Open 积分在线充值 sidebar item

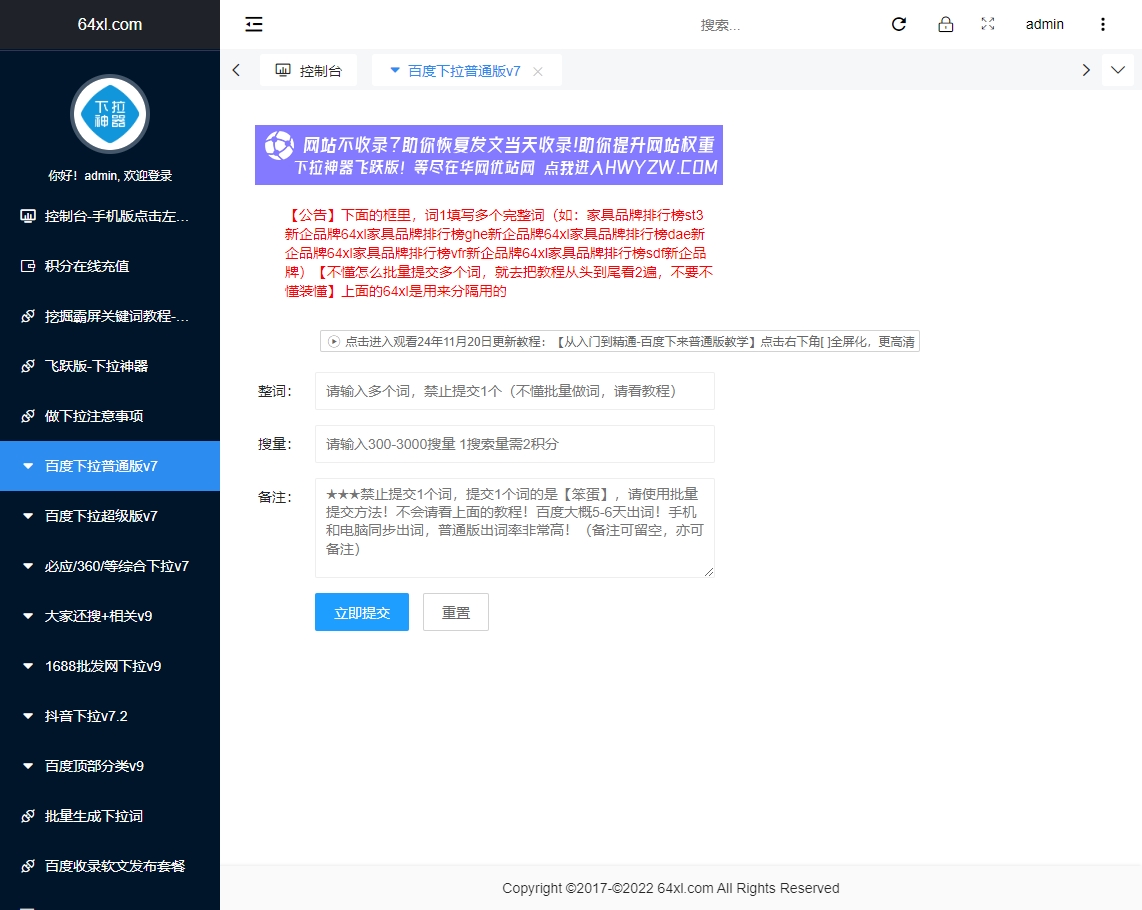pyautogui.click(x=110, y=266)
